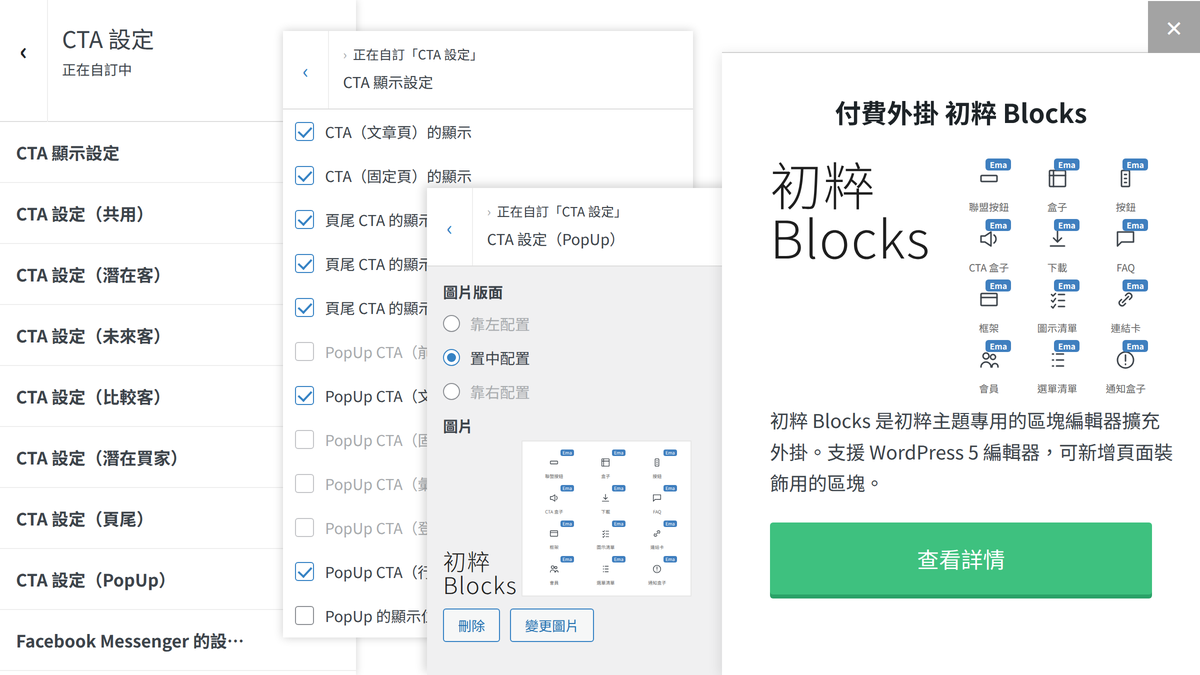Toggle the PopUp CTA（文 checkbox
1200x675 pixels.
pyautogui.click(x=305, y=396)
